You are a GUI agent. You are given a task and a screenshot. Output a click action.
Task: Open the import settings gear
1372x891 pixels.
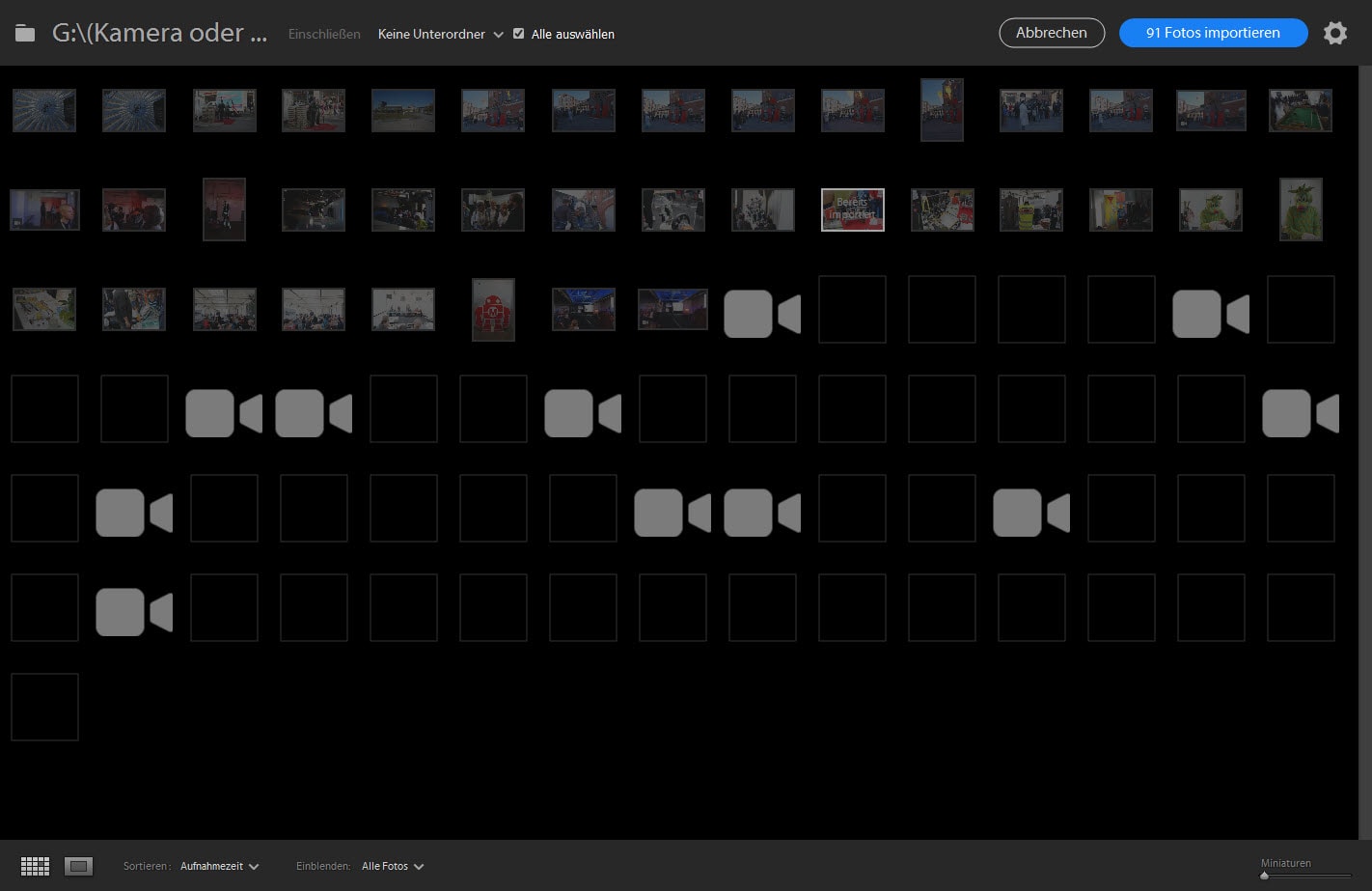coord(1335,33)
